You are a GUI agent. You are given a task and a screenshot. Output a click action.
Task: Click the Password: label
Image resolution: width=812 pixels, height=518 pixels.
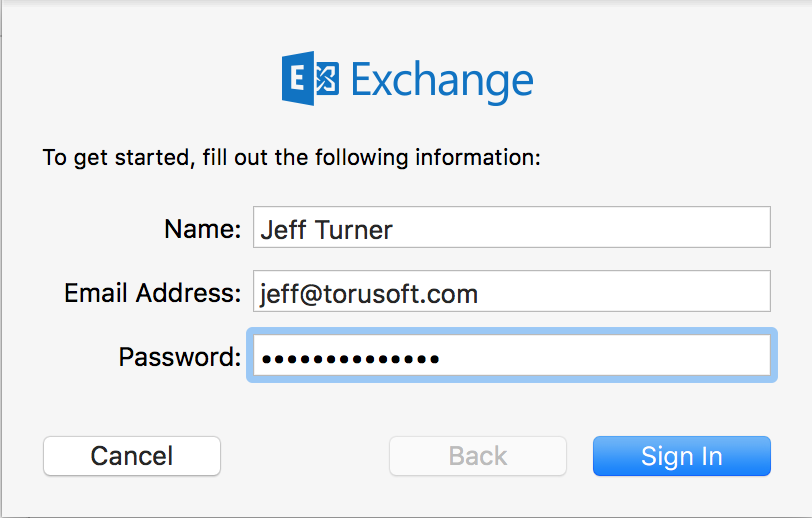(x=180, y=357)
